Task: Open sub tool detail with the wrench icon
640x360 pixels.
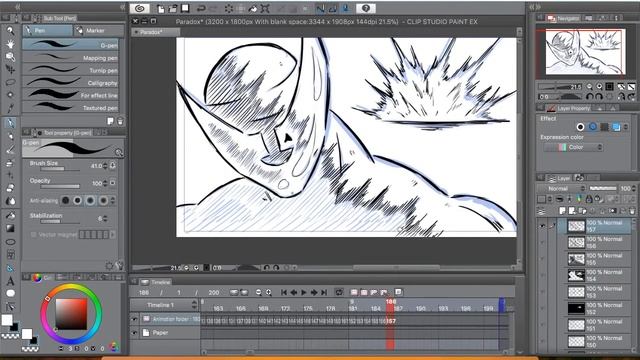Action: 119,266
